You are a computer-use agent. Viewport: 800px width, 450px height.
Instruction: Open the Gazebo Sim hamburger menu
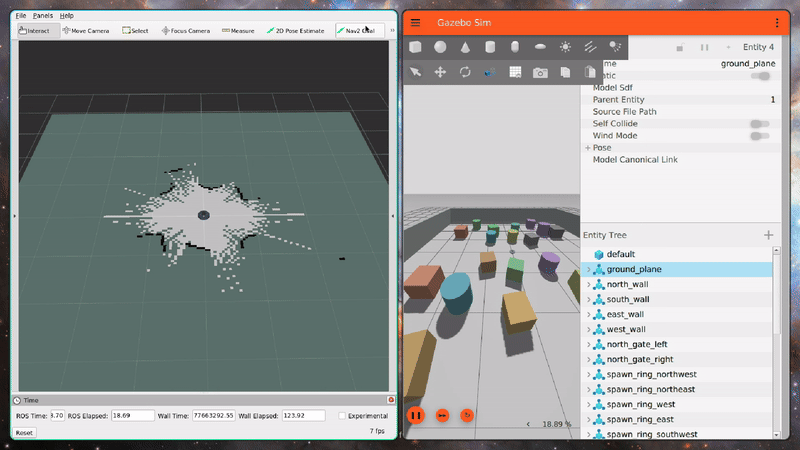point(415,22)
